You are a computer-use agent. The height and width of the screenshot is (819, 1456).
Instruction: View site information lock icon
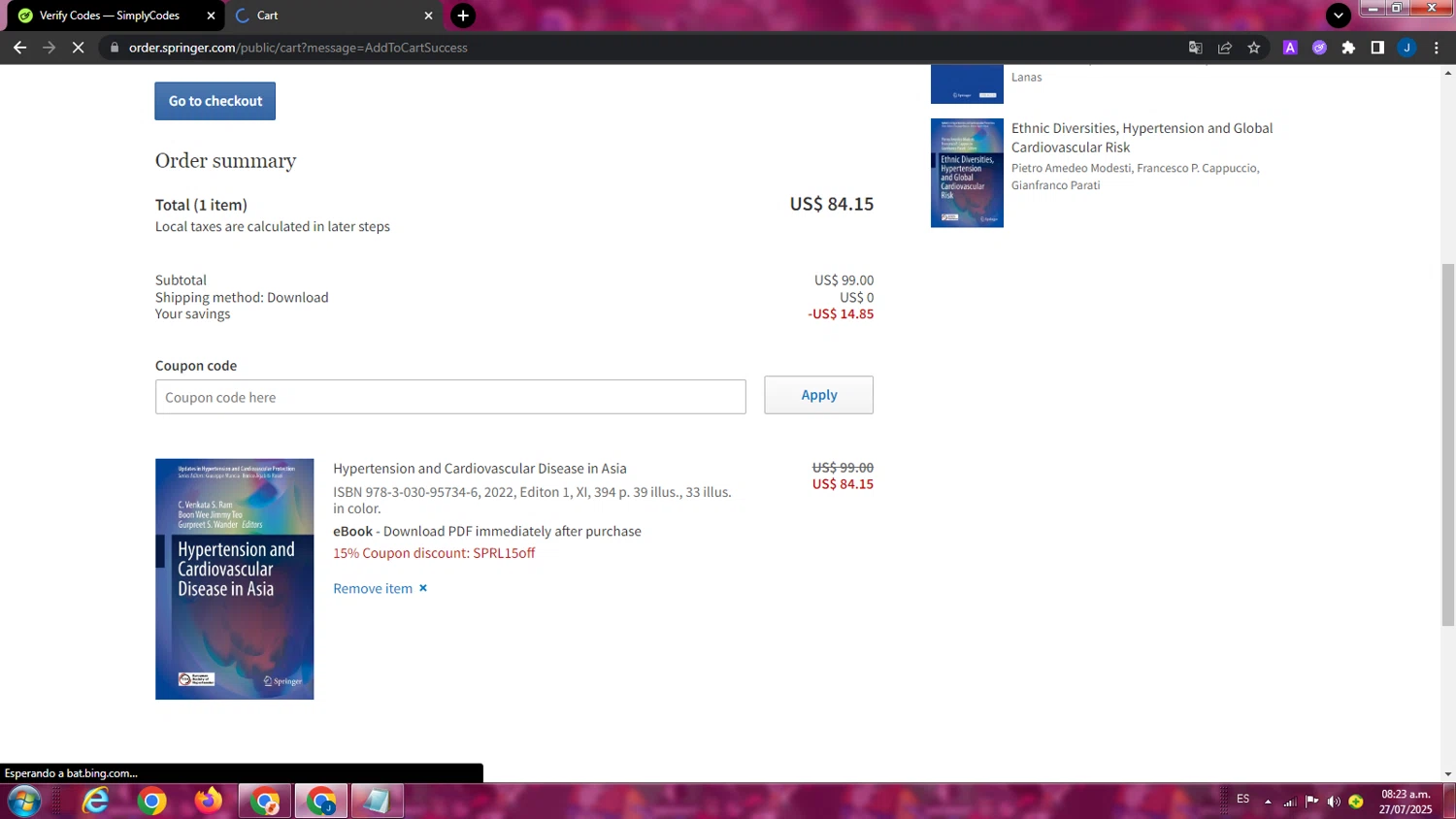pos(114,48)
